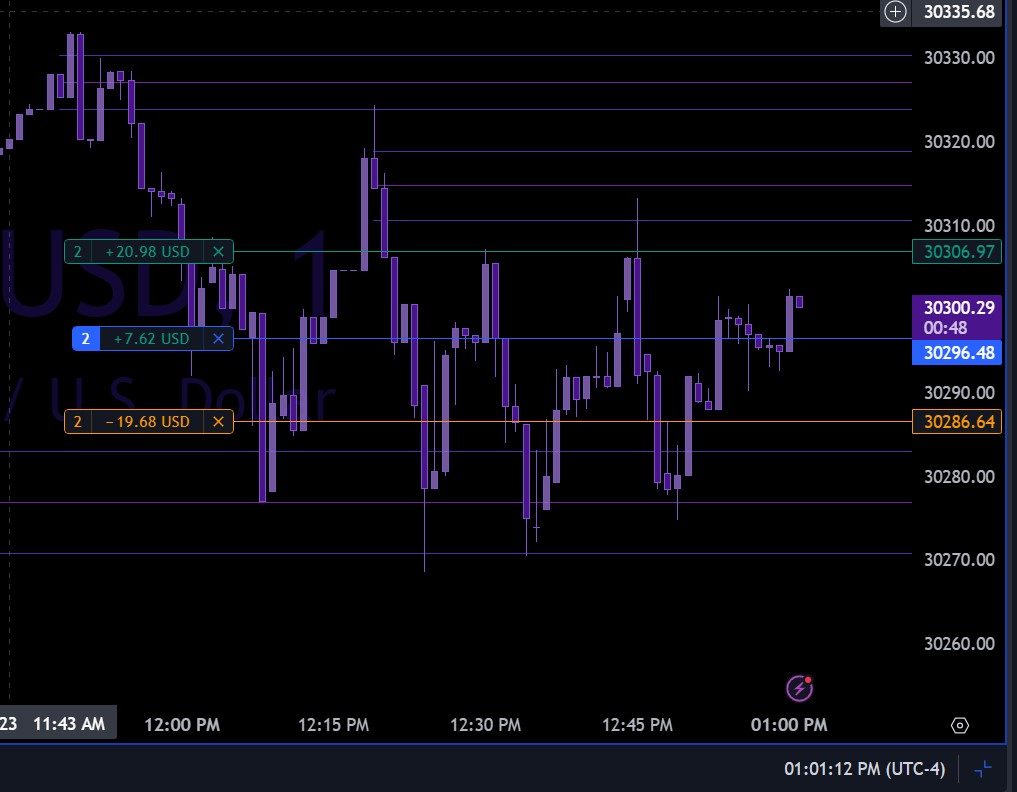Select the +20.98 USD profit label
Screen dimensions: 1017x792
pyautogui.click(x=148, y=252)
